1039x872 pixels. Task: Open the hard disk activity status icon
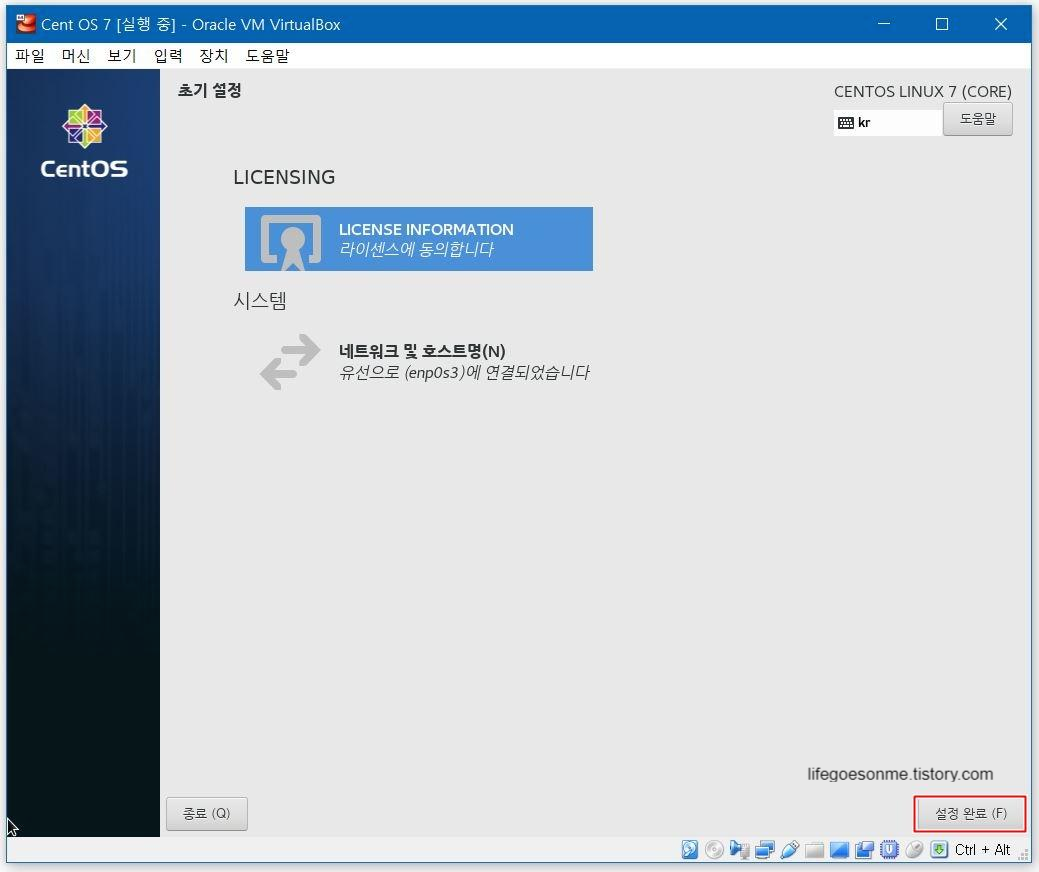click(689, 849)
